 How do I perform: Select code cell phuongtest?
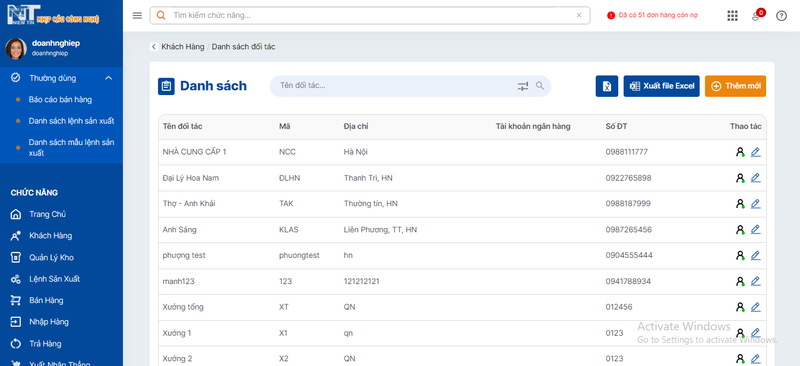[299, 255]
